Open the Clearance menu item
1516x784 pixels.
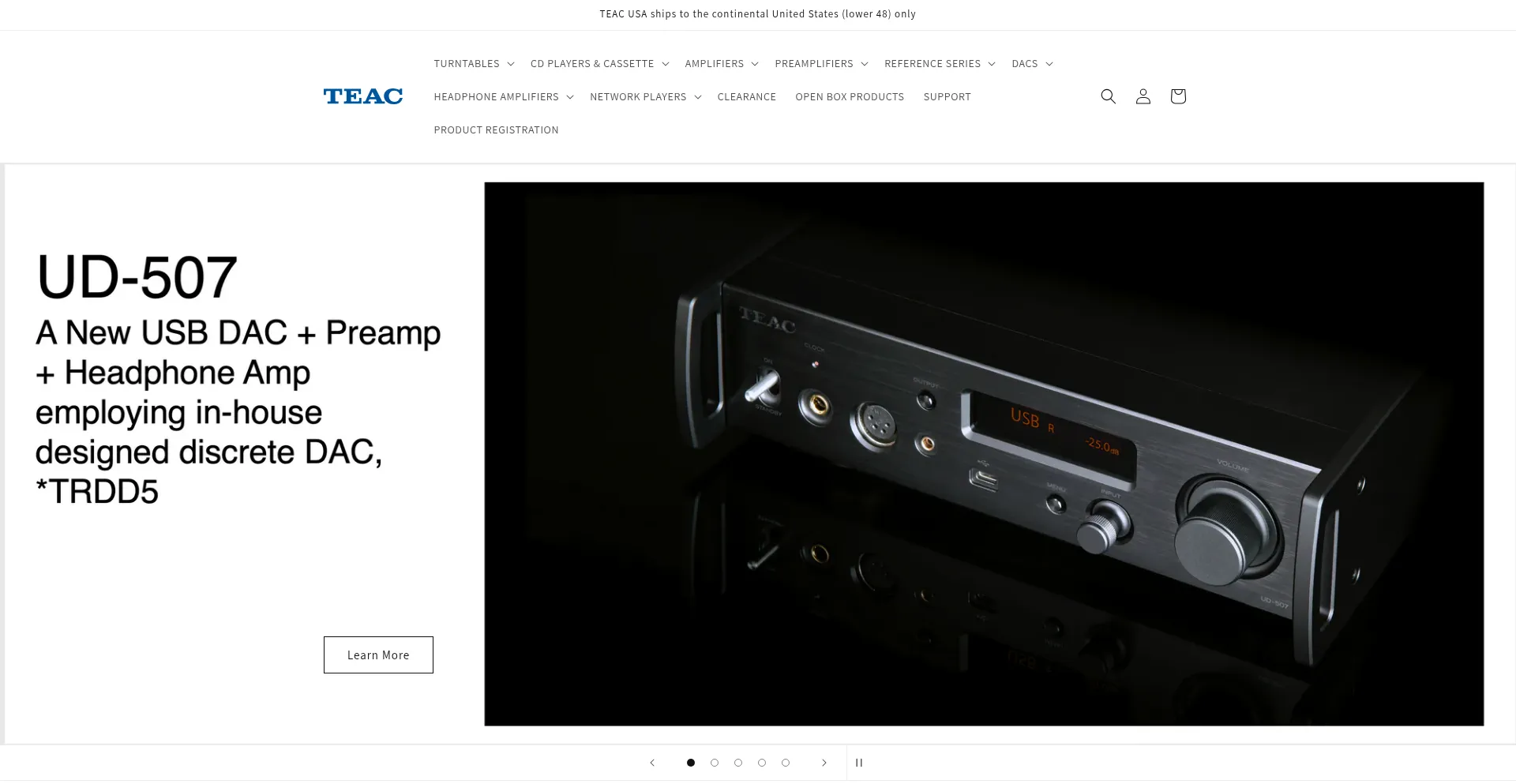pyautogui.click(x=747, y=96)
